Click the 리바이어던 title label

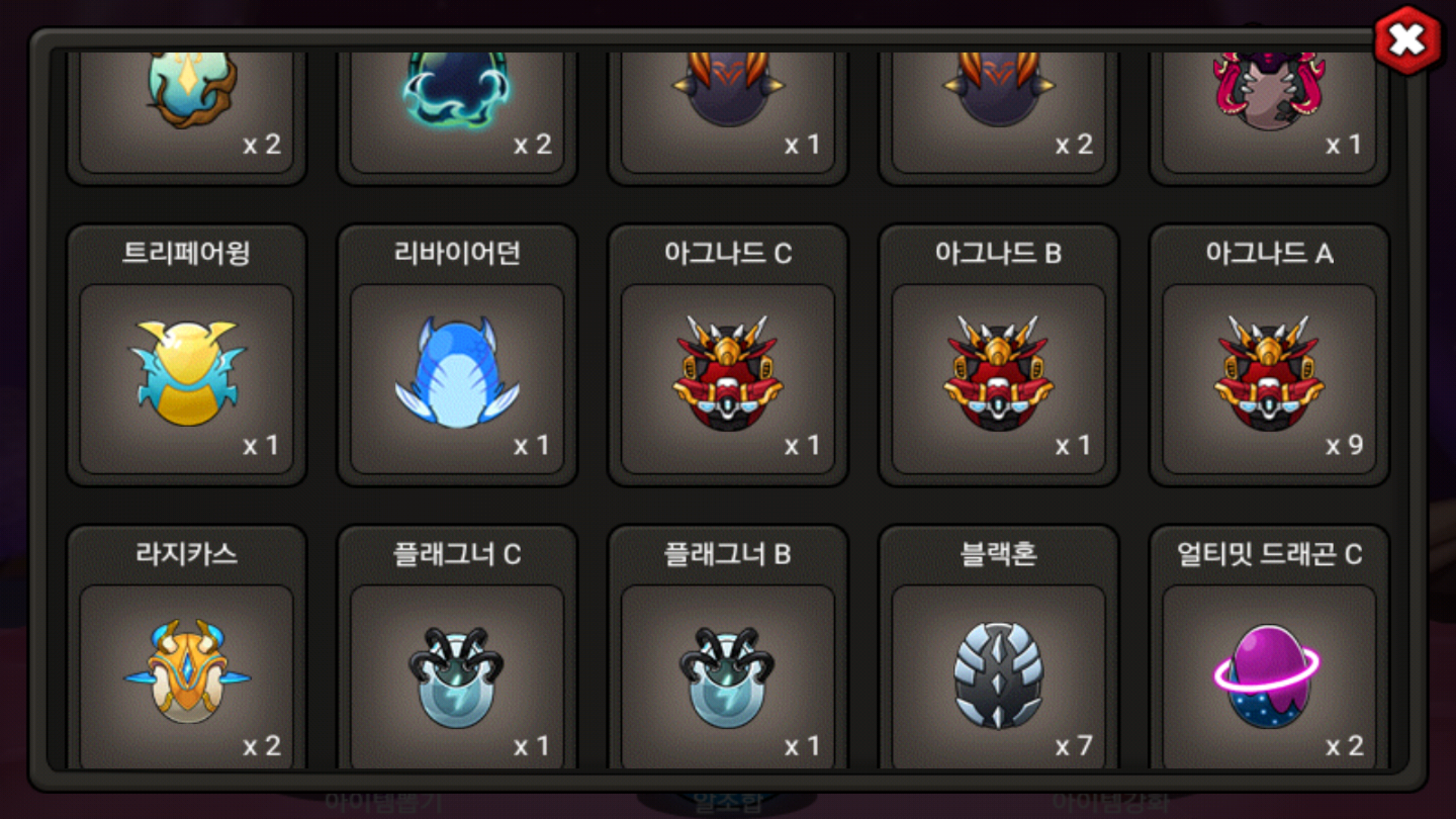click(x=457, y=253)
